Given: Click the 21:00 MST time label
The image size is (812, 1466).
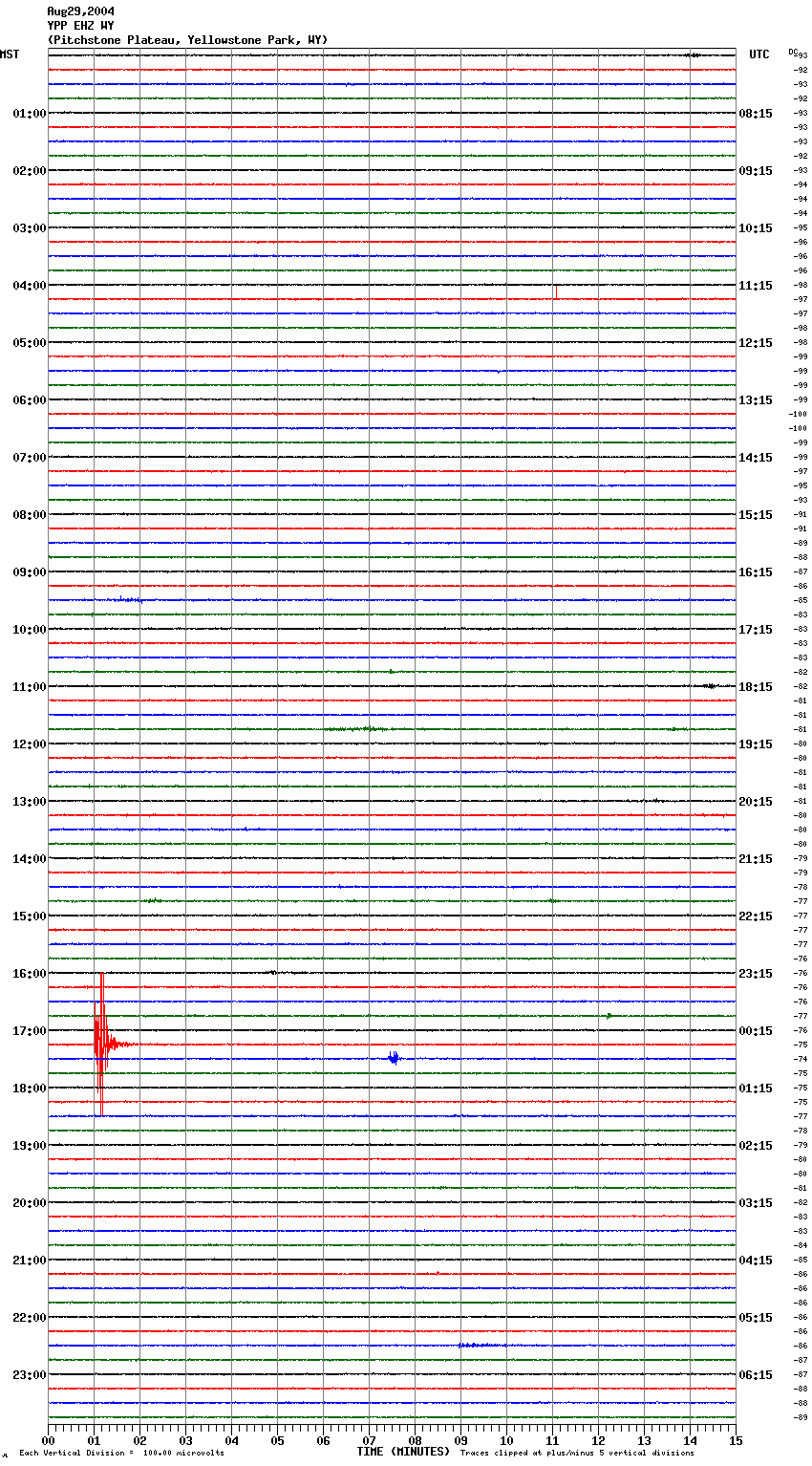Looking at the screenshot, I should tap(30, 1261).
